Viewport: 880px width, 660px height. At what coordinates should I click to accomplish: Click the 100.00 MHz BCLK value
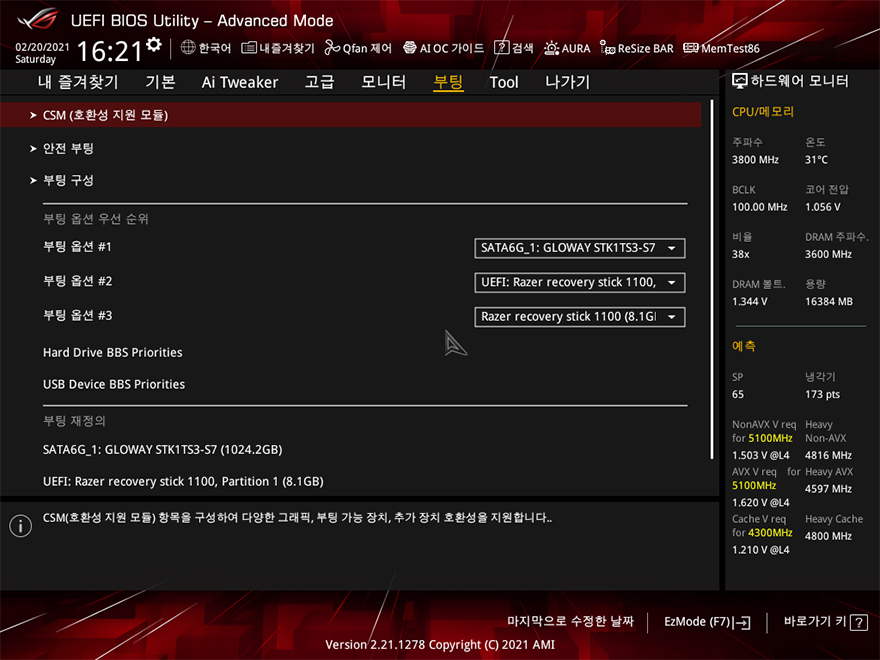coord(759,207)
